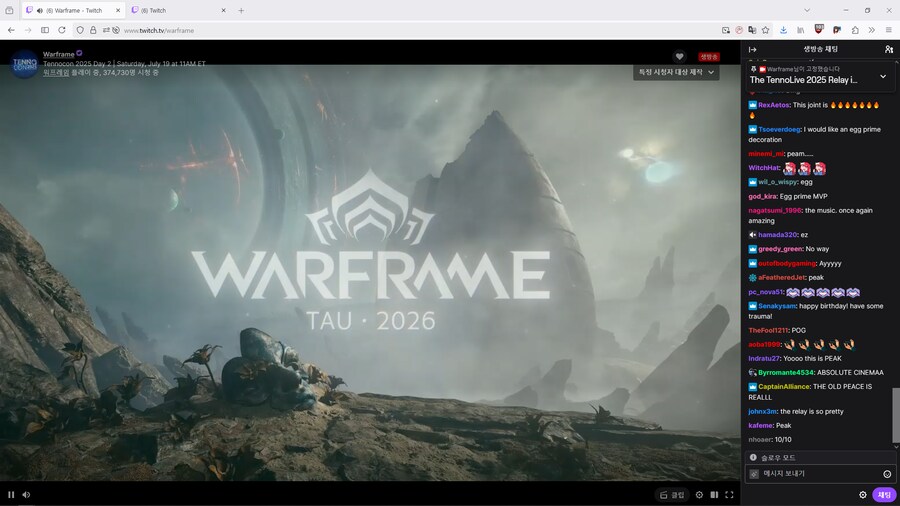Go back to the previous page

(11, 30)
